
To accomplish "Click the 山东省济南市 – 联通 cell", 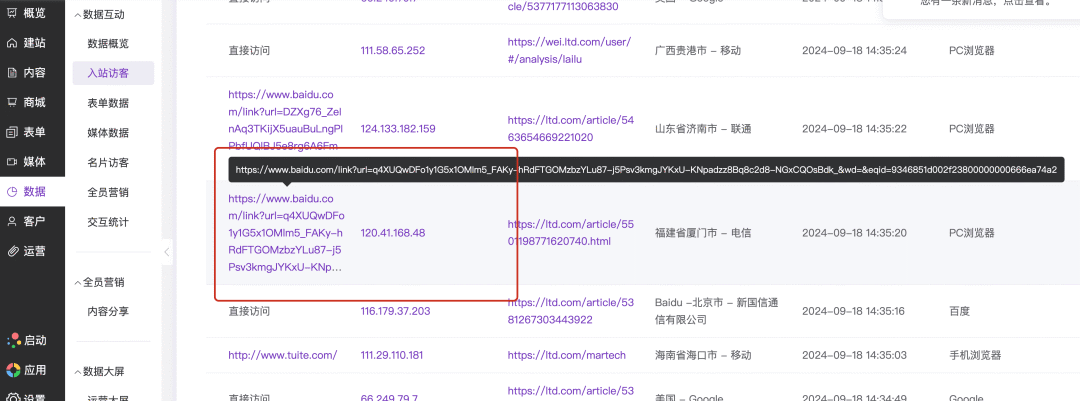I will pyautogui.click(x=703, y=129).
